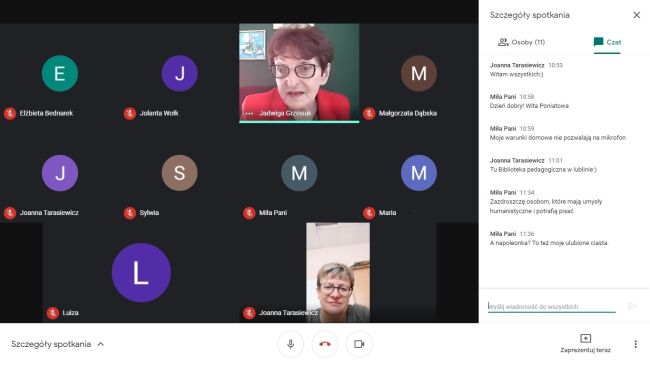Click Maria's M avatar
Screen dimensions: 650x365
pyautogui.click(x=419, y=173)
